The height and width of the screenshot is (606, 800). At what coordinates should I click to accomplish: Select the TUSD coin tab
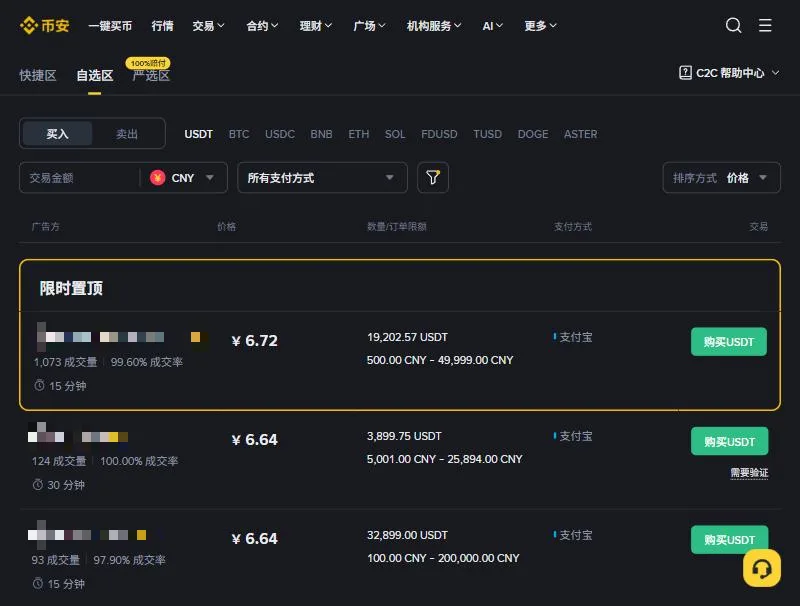pyautogui.click(x=487, y=134)
